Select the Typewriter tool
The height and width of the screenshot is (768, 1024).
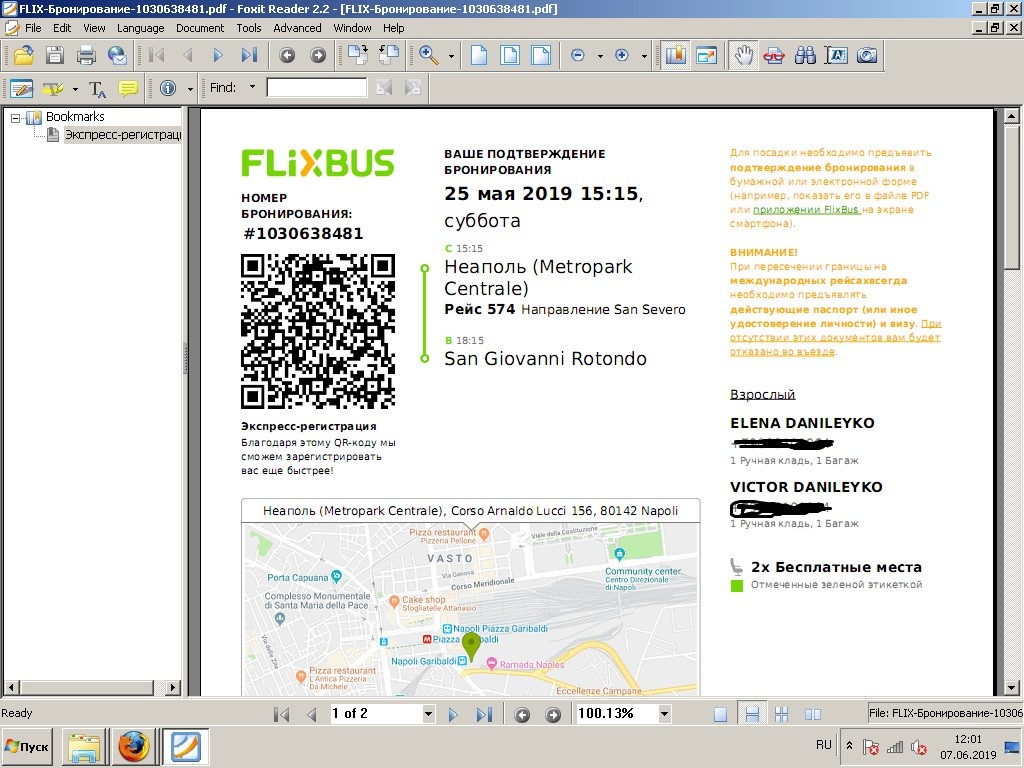97,88
